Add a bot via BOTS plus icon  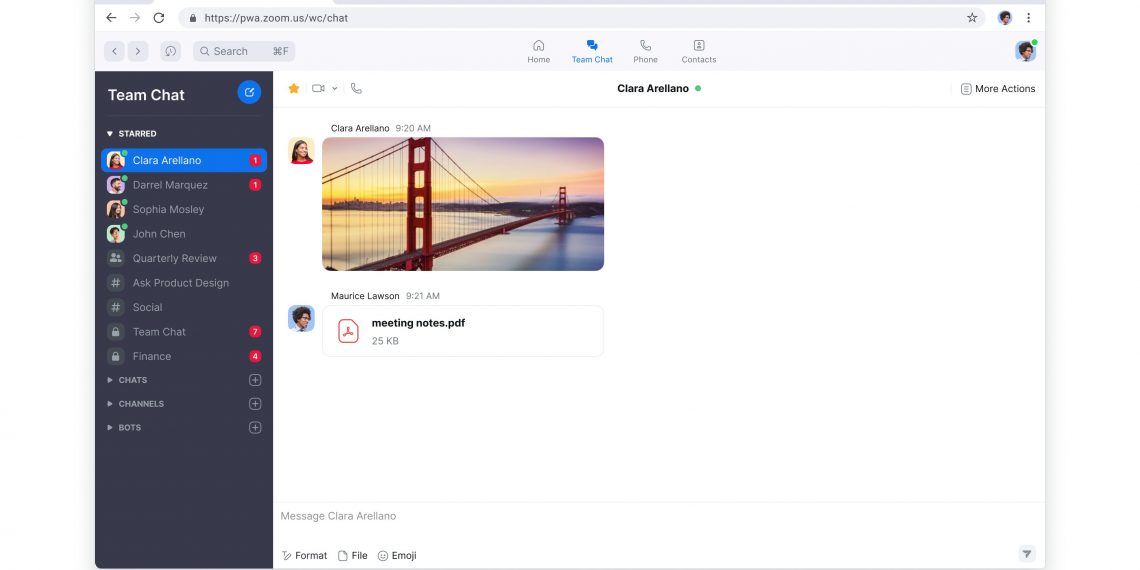click(x=255, y=428)
